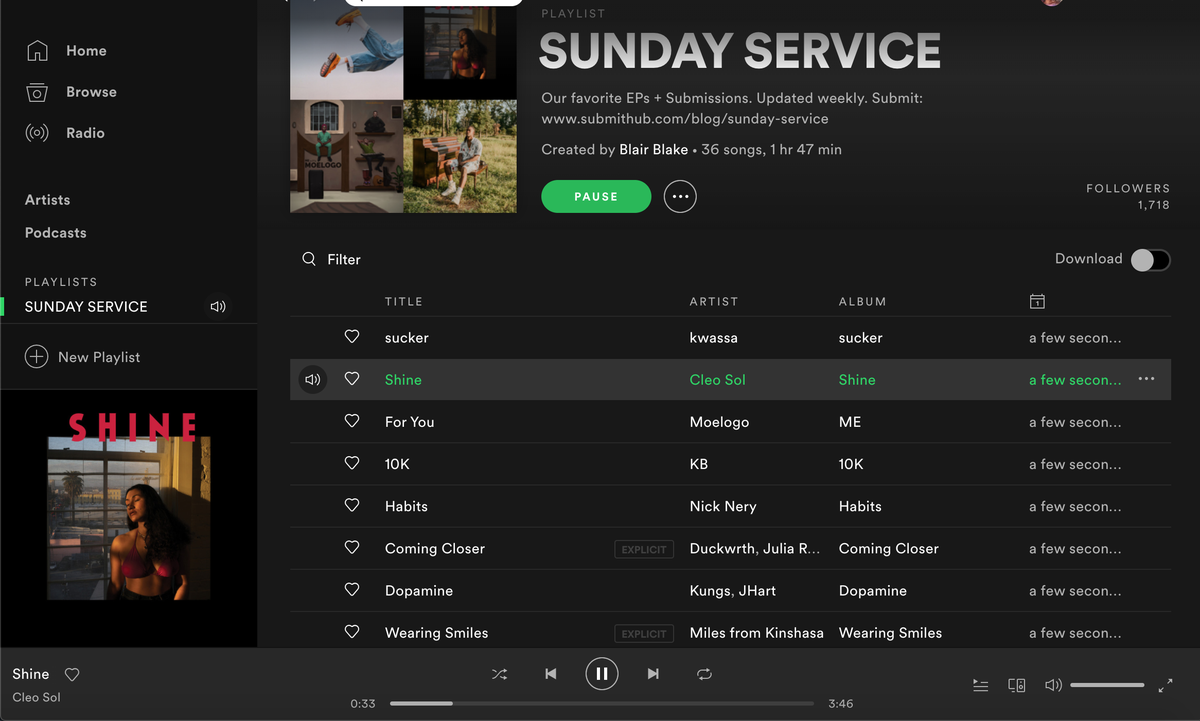Open artist Nick Nery
Image resolution: width=1200 pixels, height=721 pixels.
723,506
